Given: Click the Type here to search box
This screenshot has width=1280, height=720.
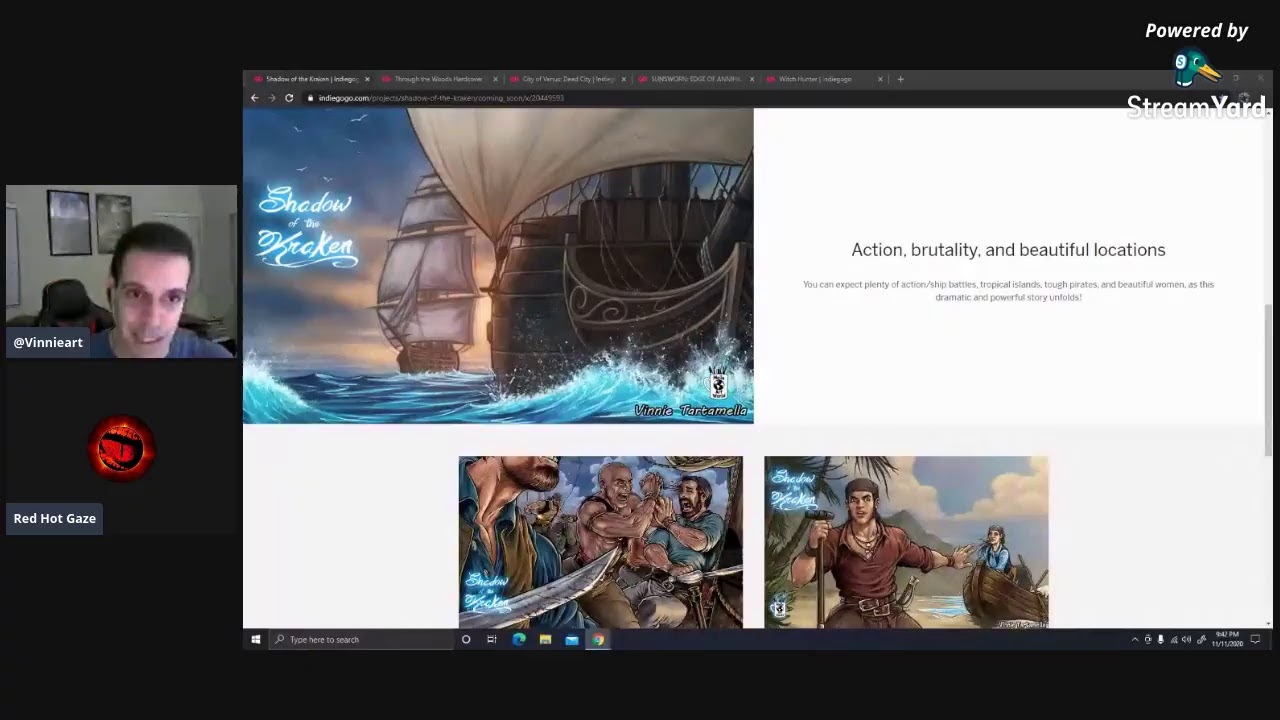Looking at the screenshot, I should (365, 639).
